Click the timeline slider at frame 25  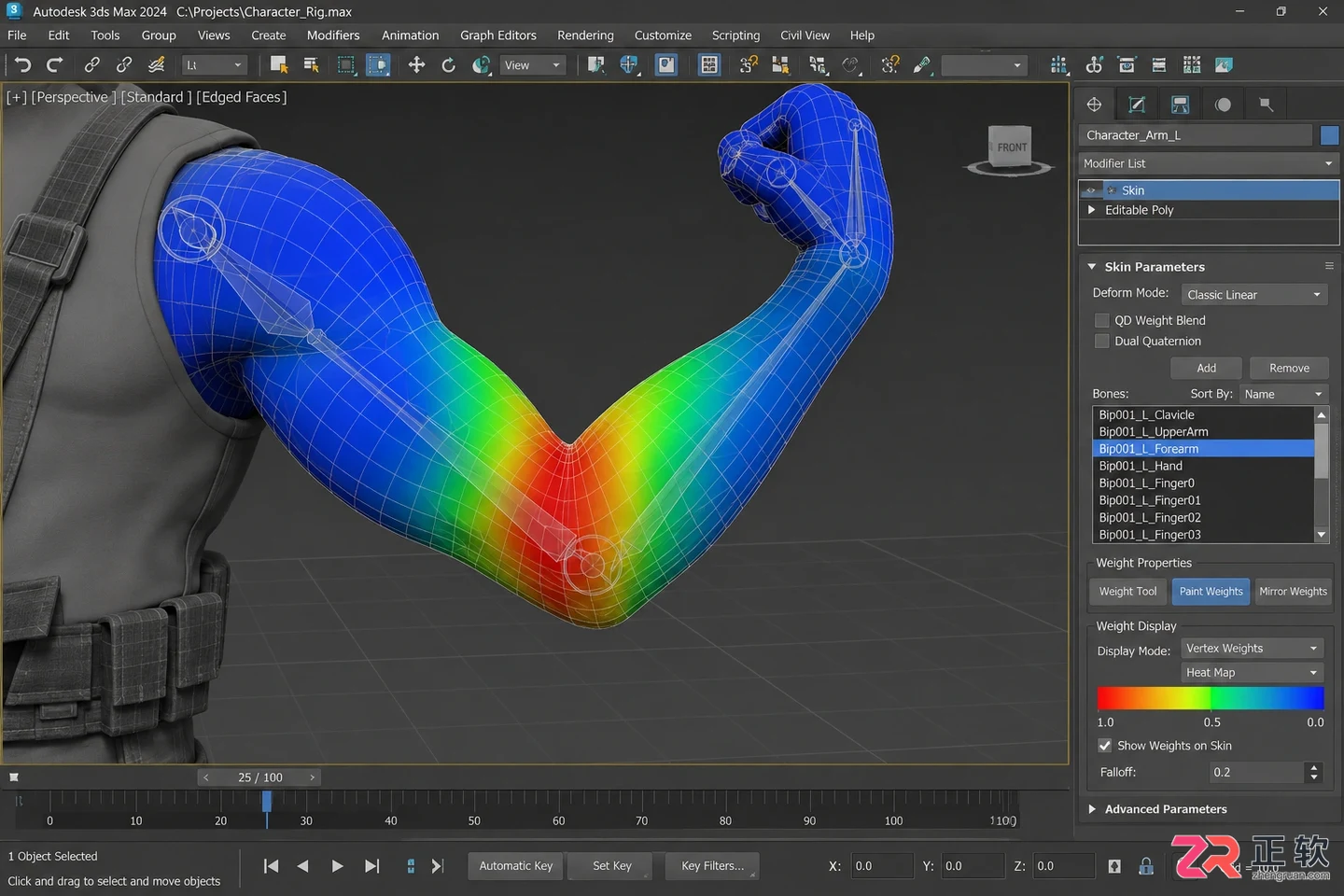click(x=267, y=801)
